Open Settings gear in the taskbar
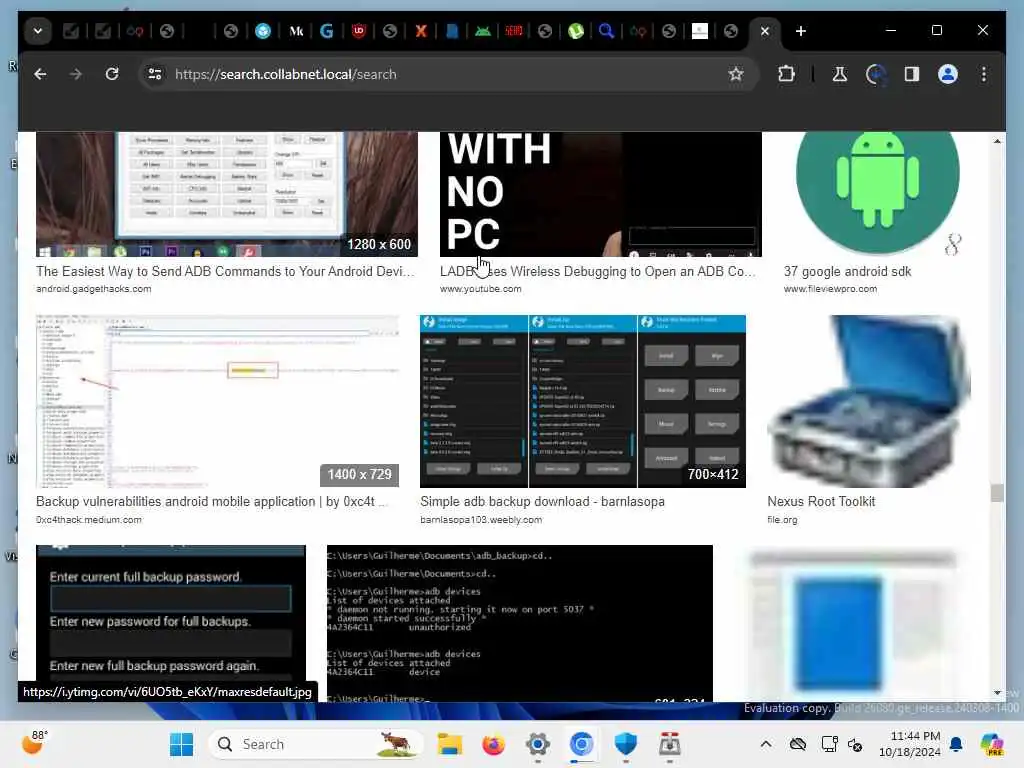This screenshot has width=1024, height=768. tap(537, 744)
